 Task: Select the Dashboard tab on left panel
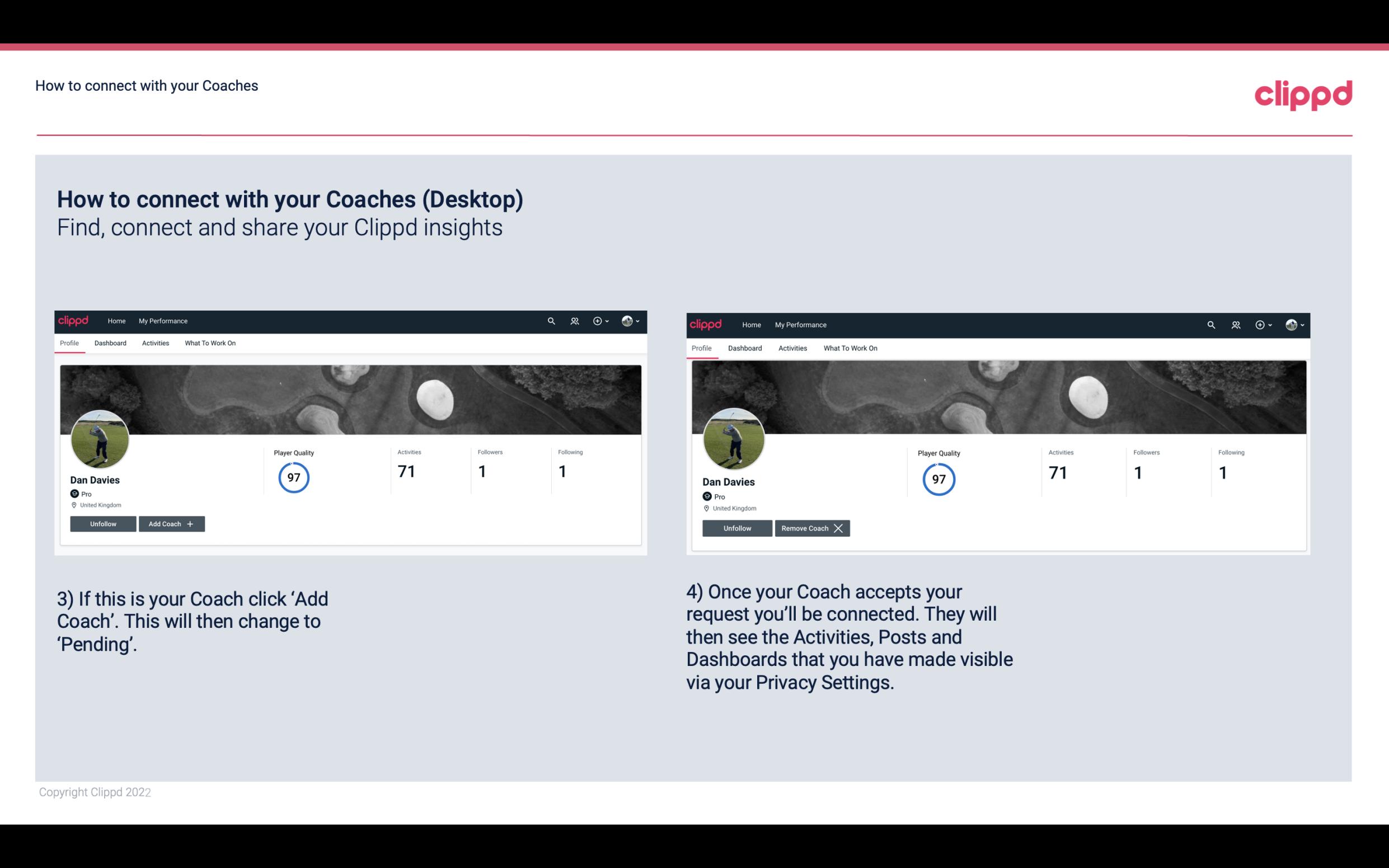coord(109,343)
